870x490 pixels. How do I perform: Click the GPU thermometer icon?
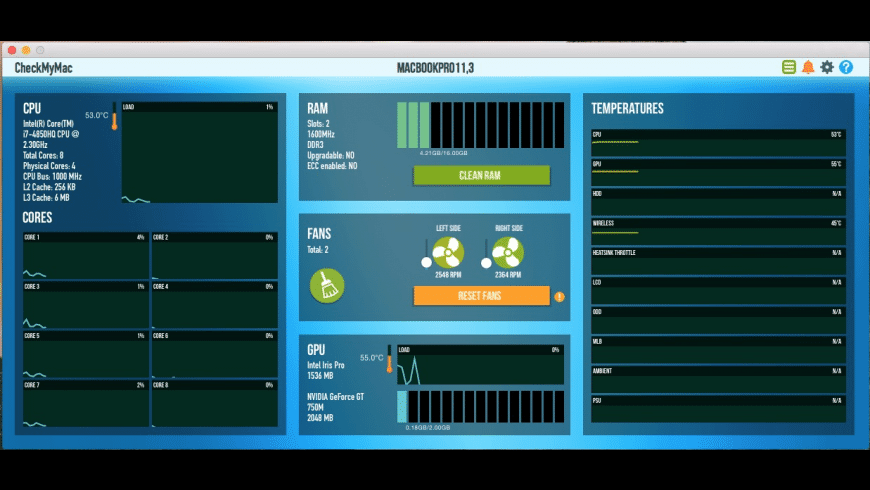390,358
